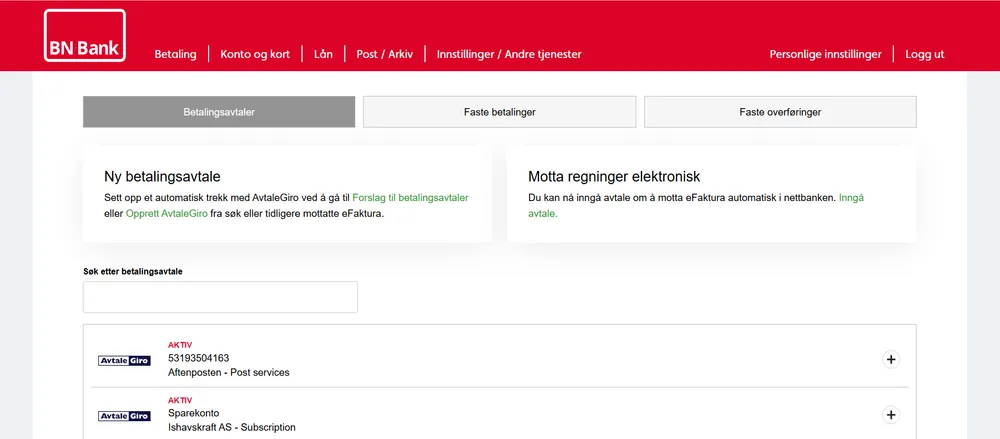Go to Personlige innstillinger
Image resolution: width=1000 pixels, height=439 pixels.
pos(825,54)
